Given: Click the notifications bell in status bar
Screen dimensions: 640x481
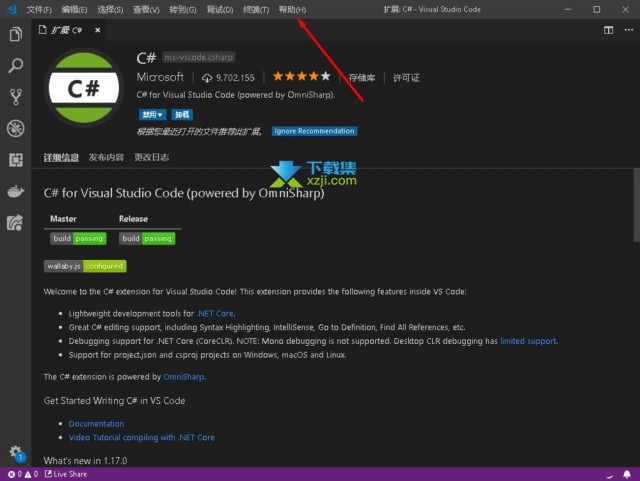Looking at the screenshot, I should click(x=627, y=474).
